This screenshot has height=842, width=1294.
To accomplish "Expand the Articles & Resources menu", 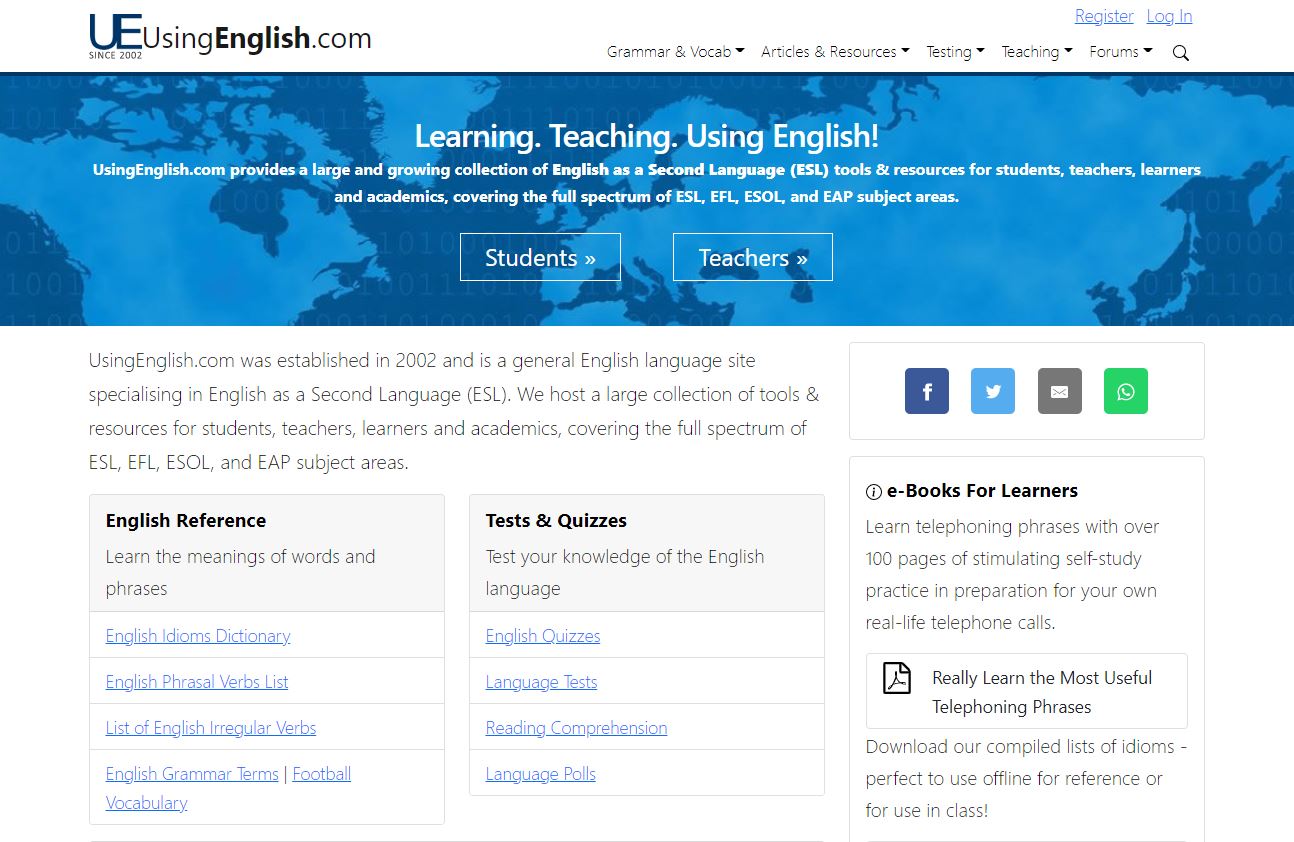I will click(835, 52).
